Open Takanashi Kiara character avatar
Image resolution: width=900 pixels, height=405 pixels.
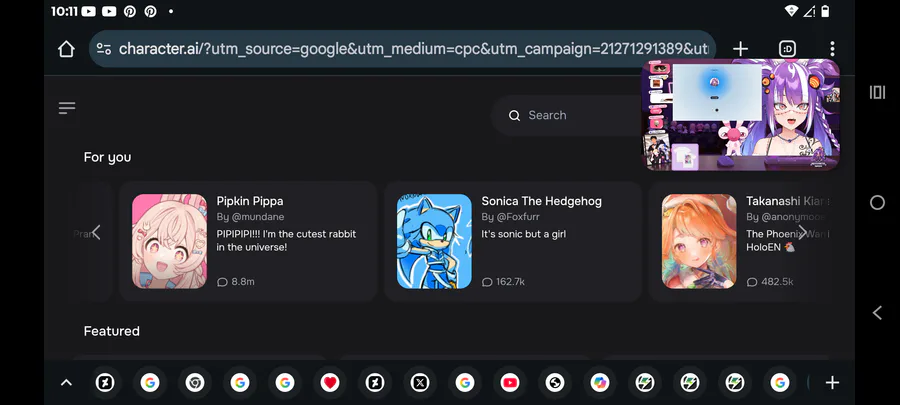tap(699, 241)
